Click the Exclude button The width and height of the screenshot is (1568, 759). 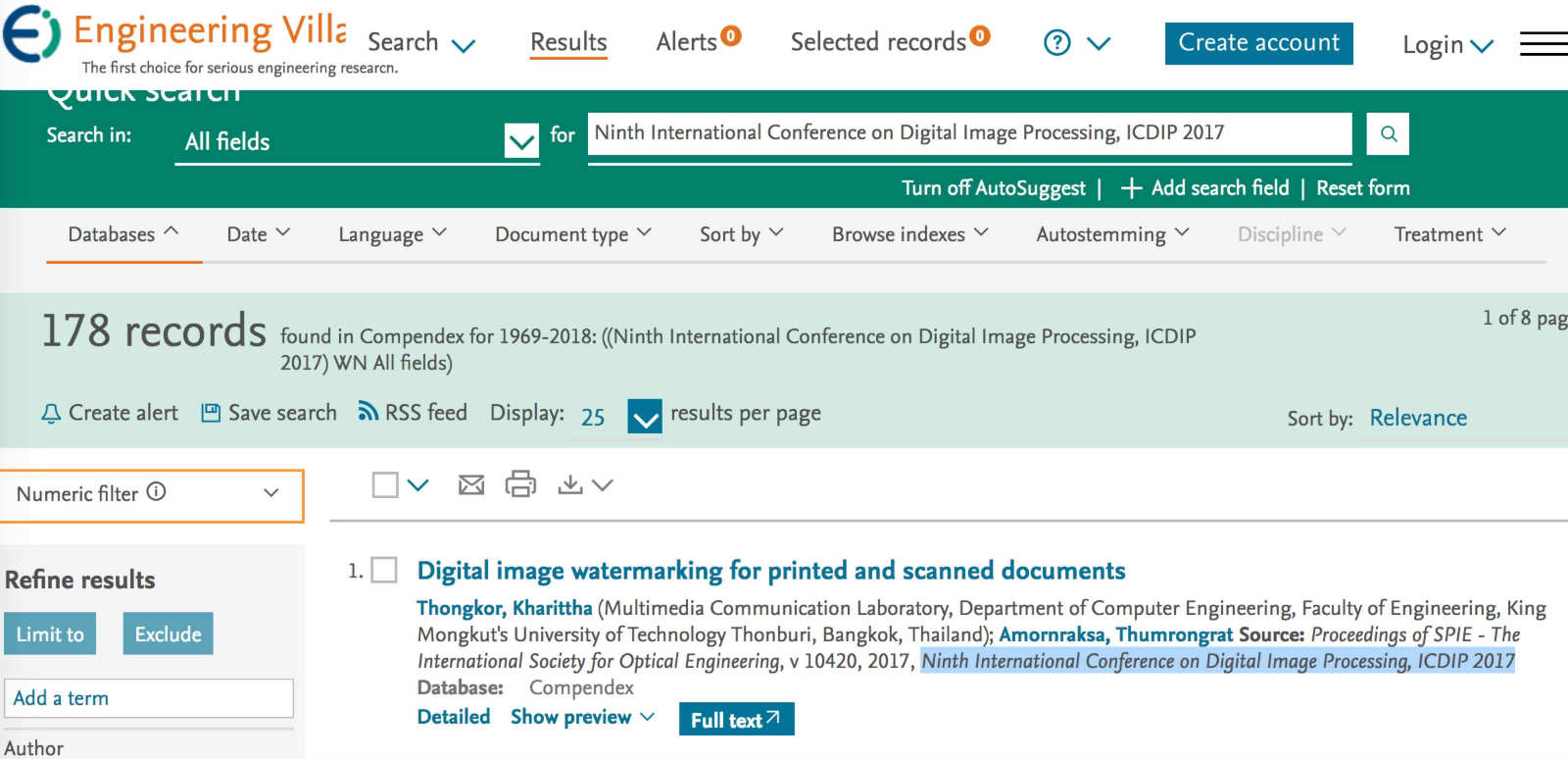click(x=168, y=633)
